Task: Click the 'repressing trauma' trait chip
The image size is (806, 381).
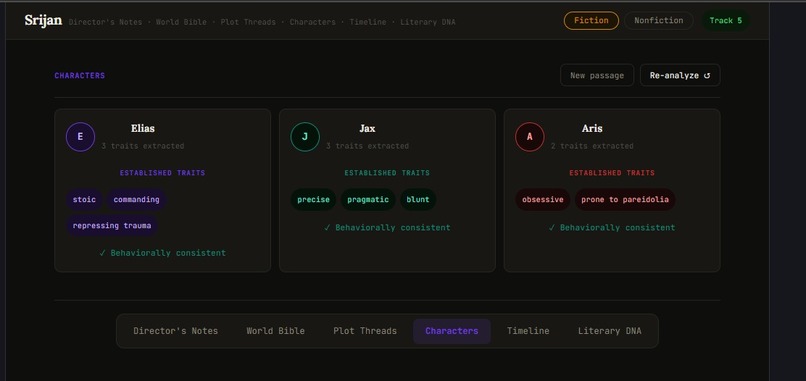Action: [x=112, y=225]
